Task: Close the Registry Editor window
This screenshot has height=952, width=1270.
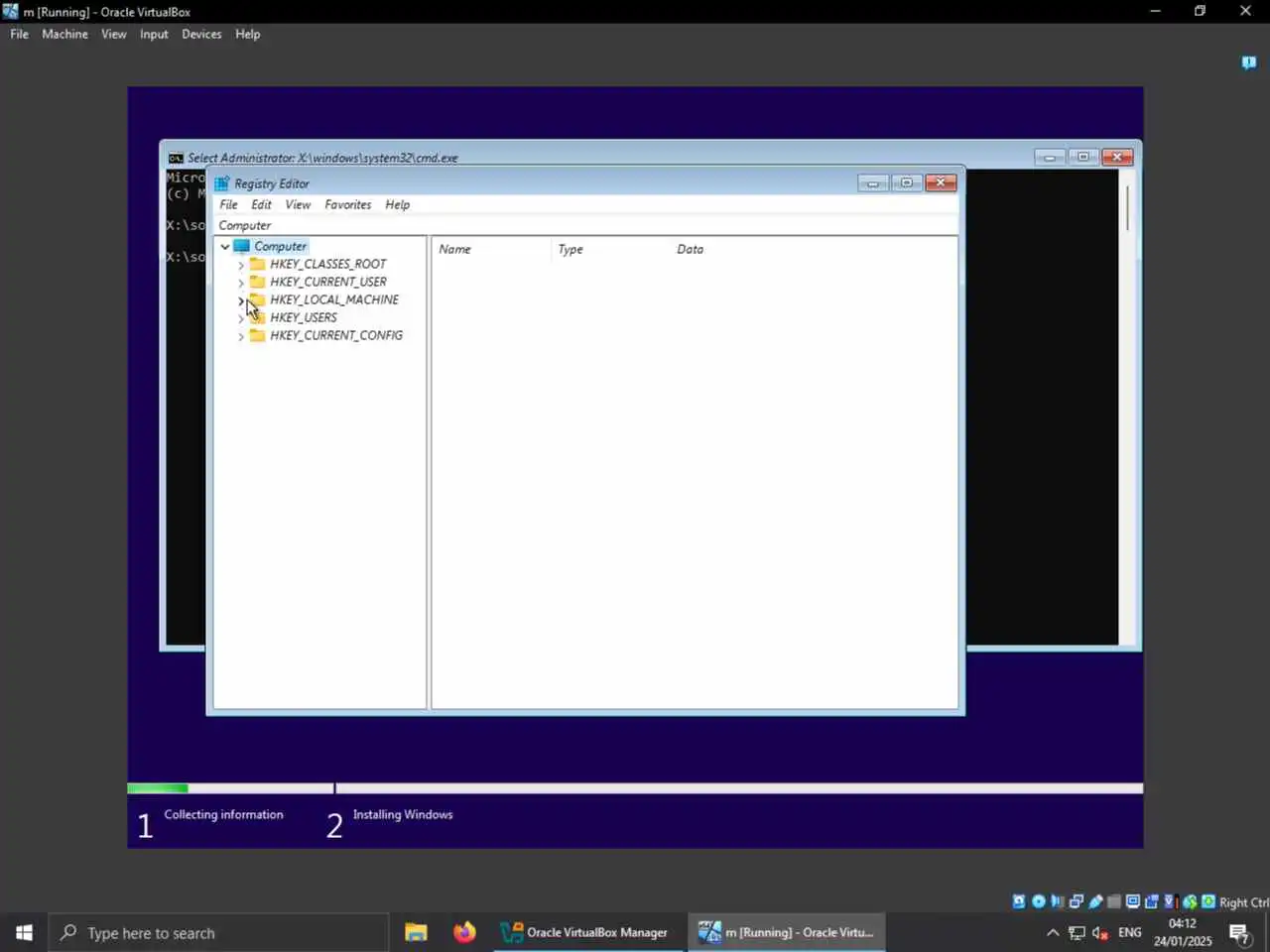Action: click(x=941, y=182)
